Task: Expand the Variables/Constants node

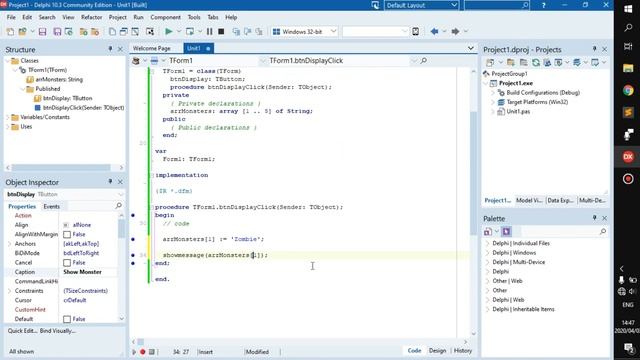Action: tap(8, 117)
